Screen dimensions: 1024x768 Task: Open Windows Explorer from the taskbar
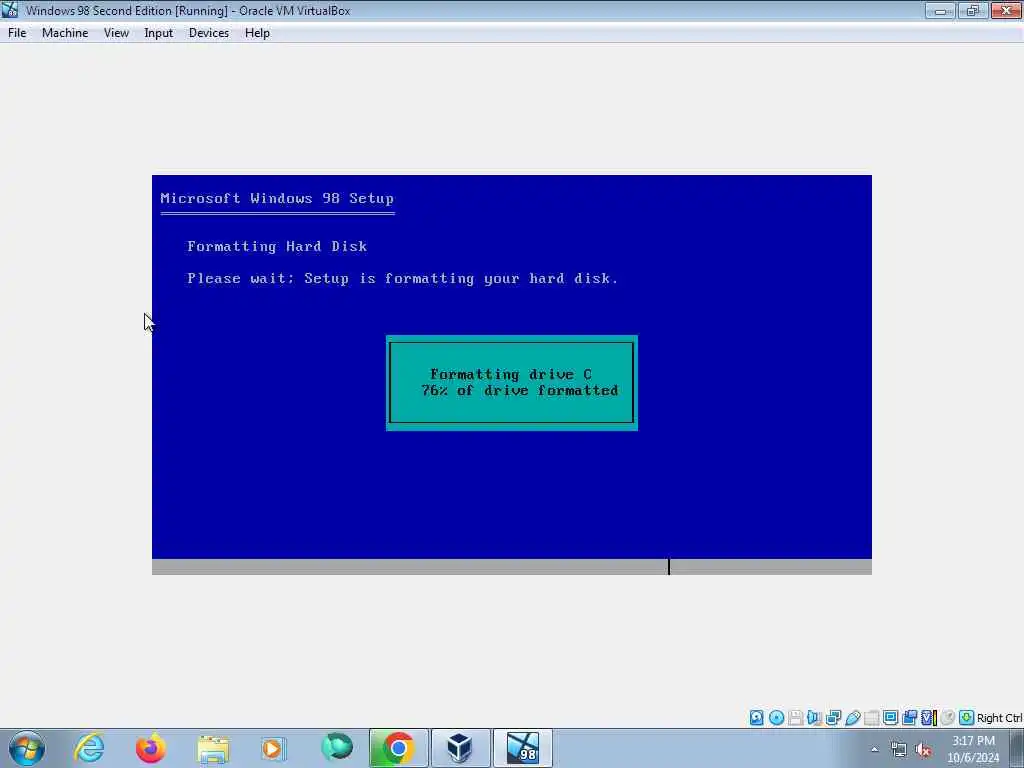pyautogui.click(x=213, y=748)
